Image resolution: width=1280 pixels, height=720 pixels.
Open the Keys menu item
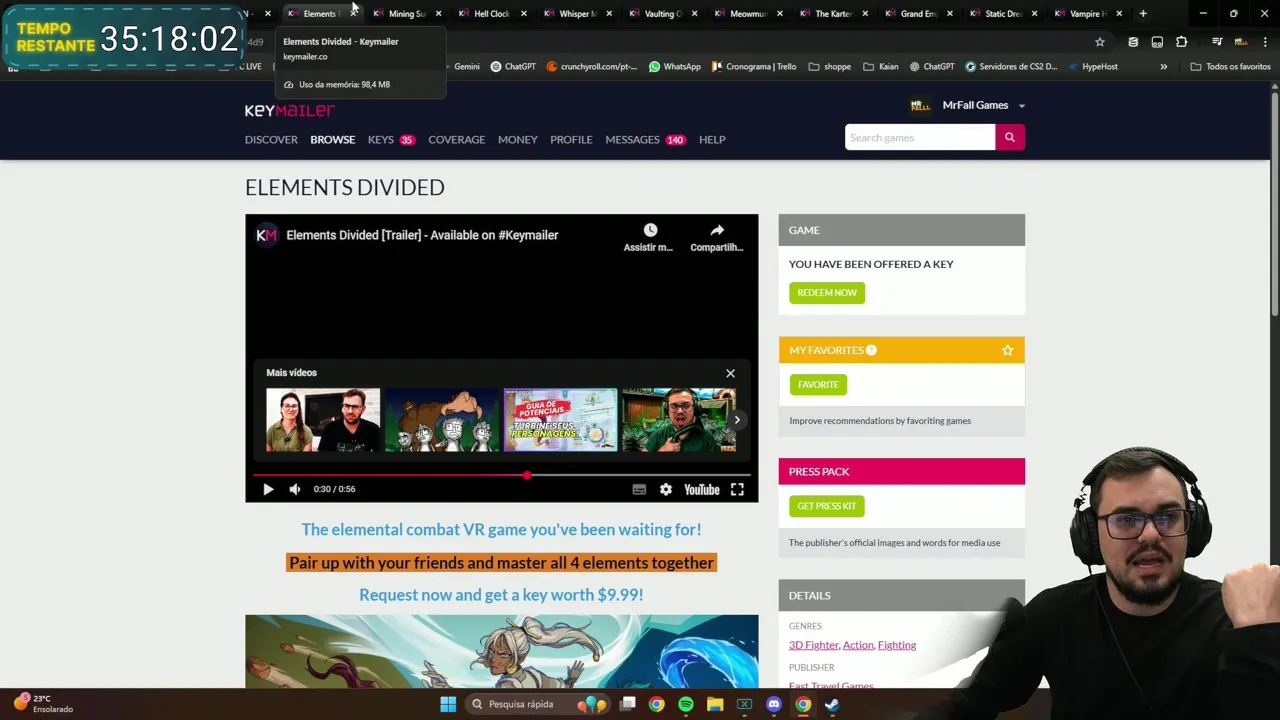click(x=381, y=140)
